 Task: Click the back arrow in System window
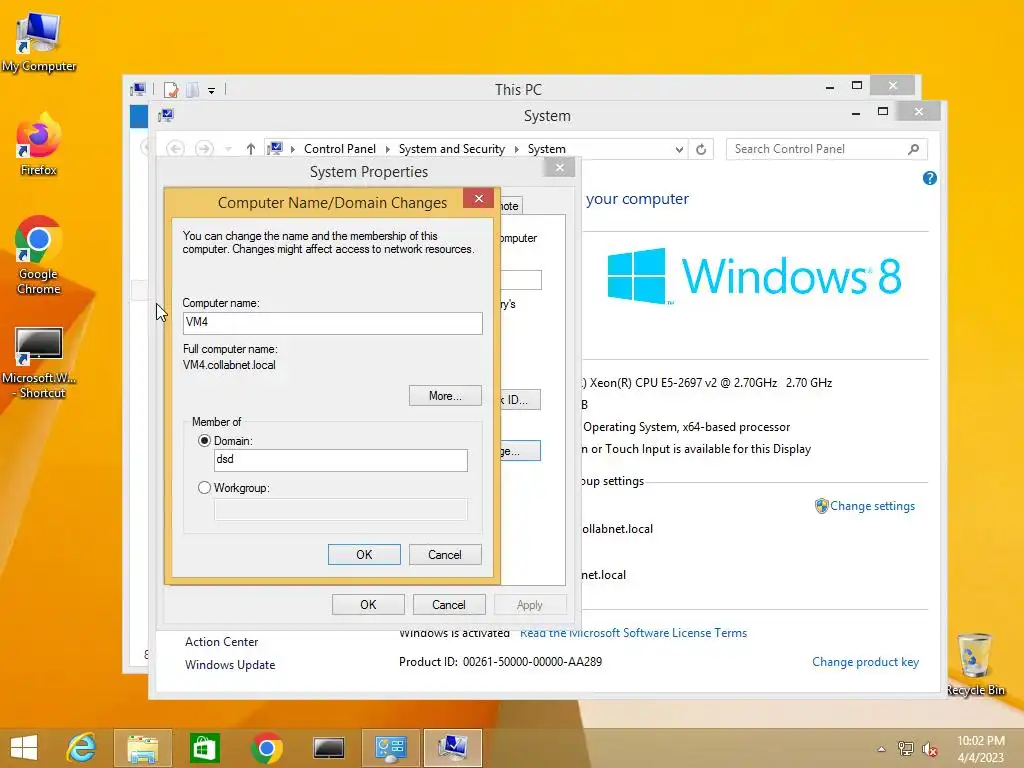[175, 149]
